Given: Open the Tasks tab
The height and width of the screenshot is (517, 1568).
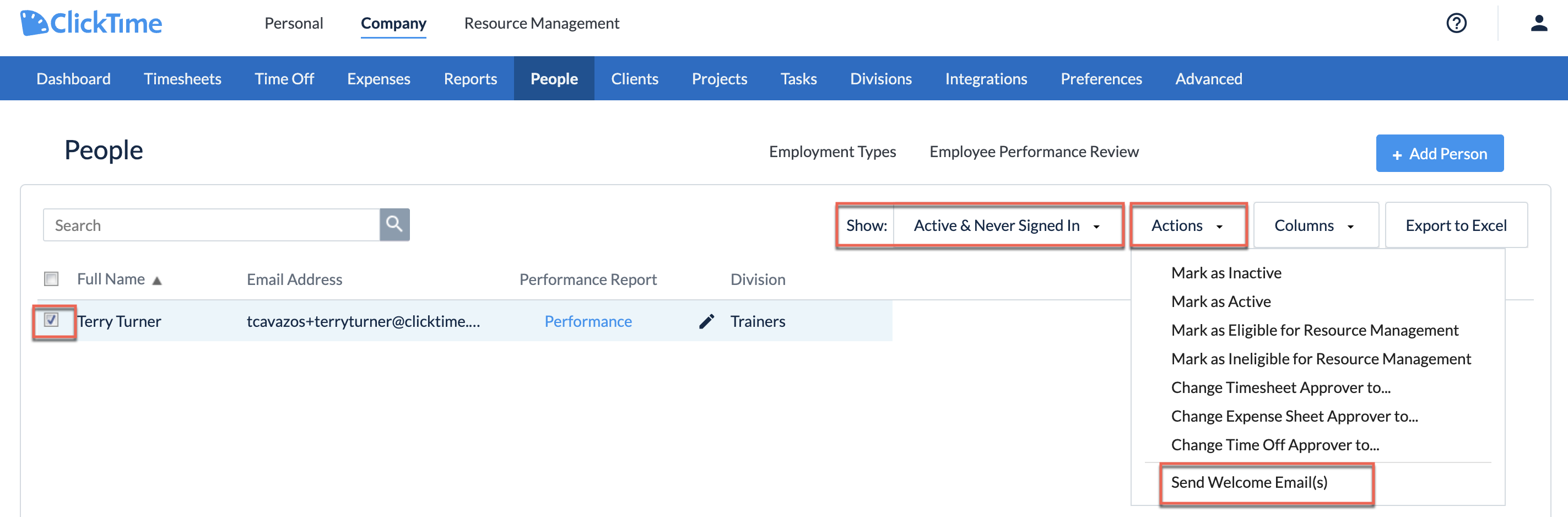Looking at the screenshot, I should pyautogui.click(x=799, y=79).
